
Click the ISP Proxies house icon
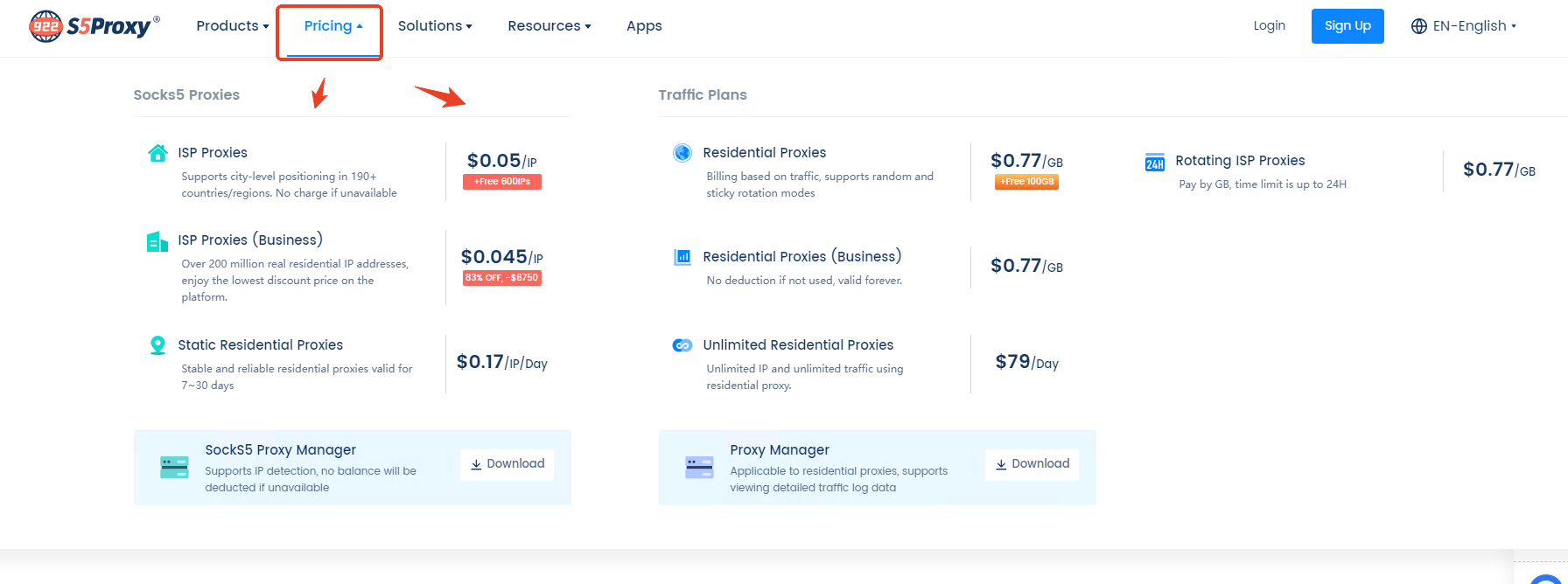(x=157, y=153)
